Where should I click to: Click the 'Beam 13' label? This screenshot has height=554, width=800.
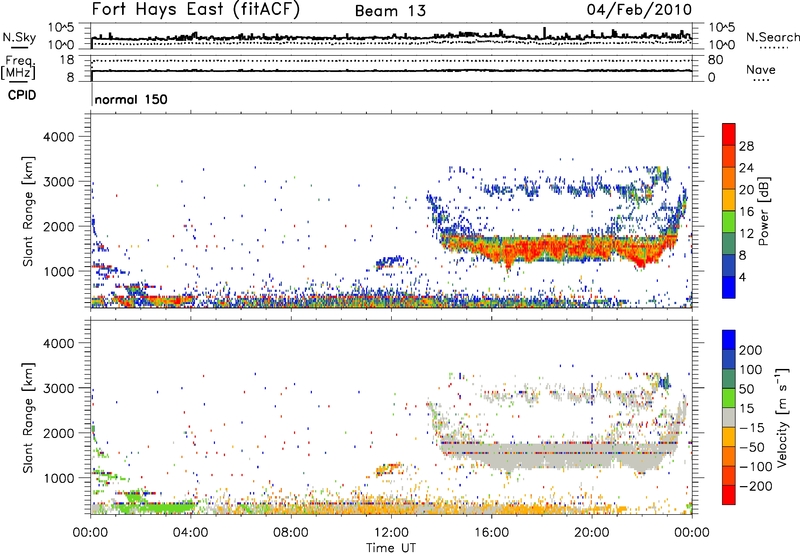click(390, 11)
